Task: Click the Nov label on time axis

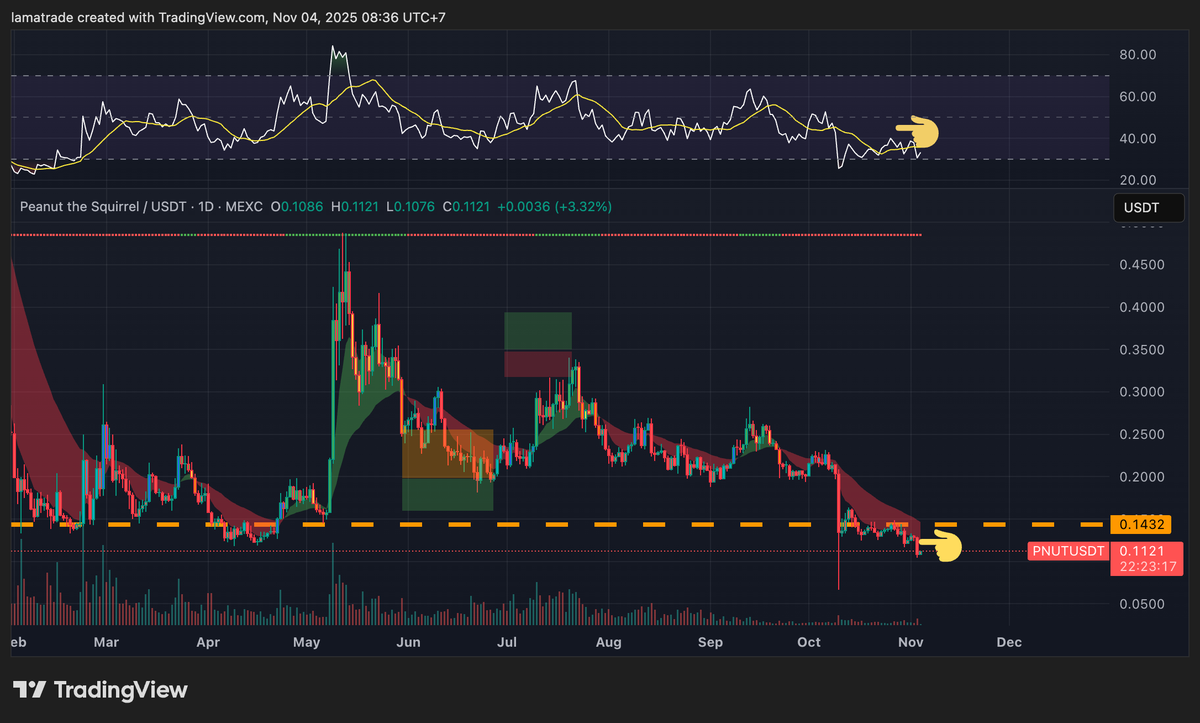Action: (x=911, y=642)
